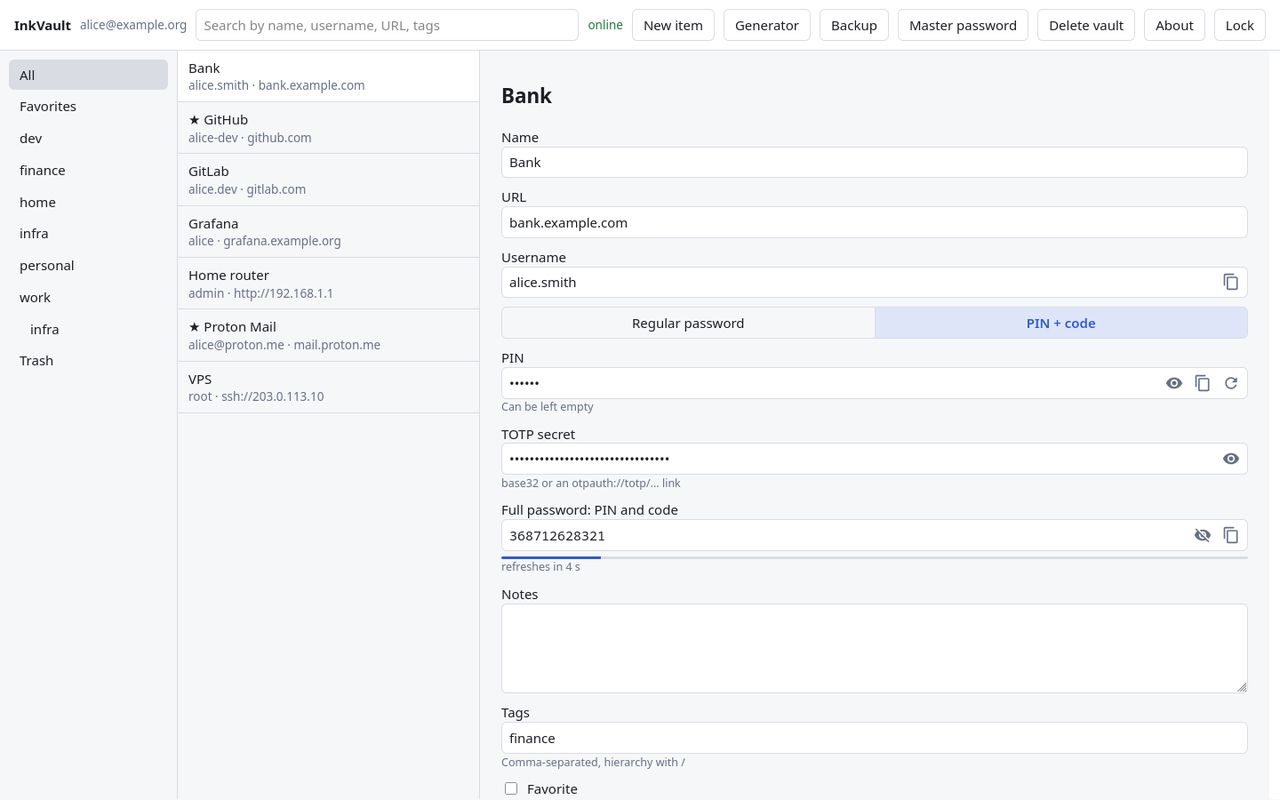Open the Home router entry
Image resolution: width=1280 pixels, height=800 pixels.
(x=329, y=284)
